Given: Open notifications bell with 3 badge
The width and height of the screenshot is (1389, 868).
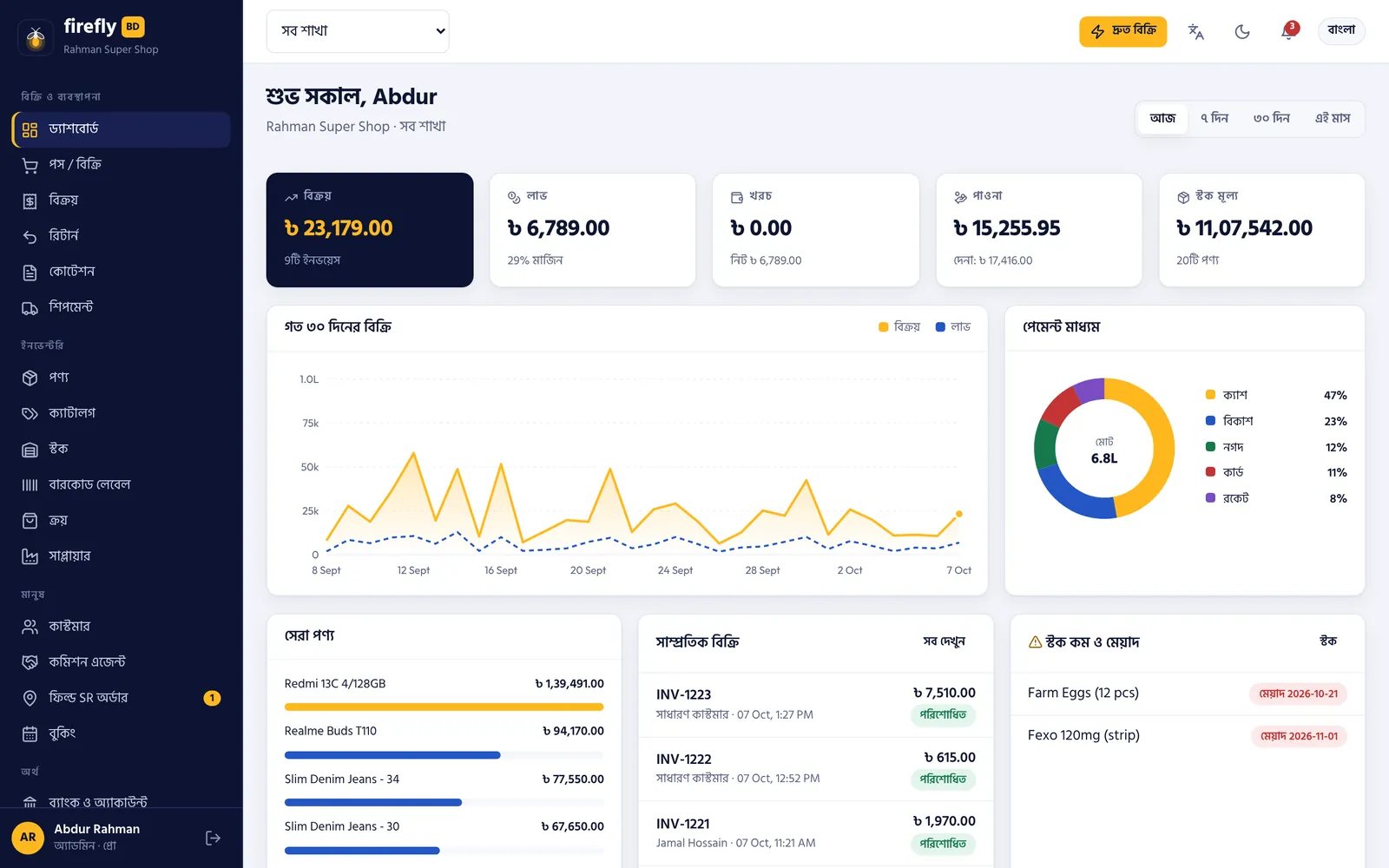Looking at the screenshot, I should pos(1288,31).
